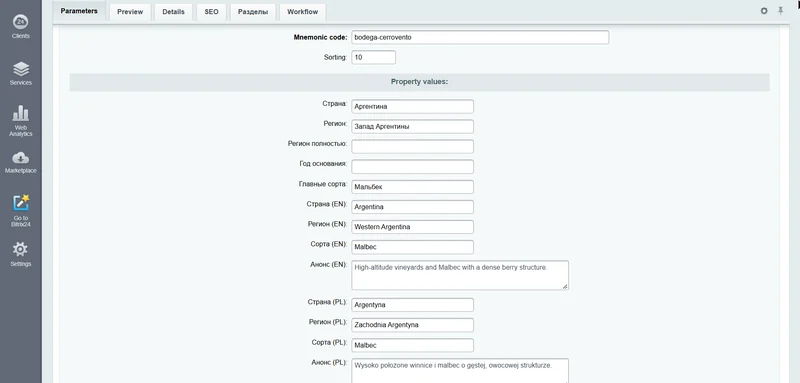Screen dimensions: 800x383
Task: Click the Регион field Запад Аргентины
Action: (x=412, y=126)
